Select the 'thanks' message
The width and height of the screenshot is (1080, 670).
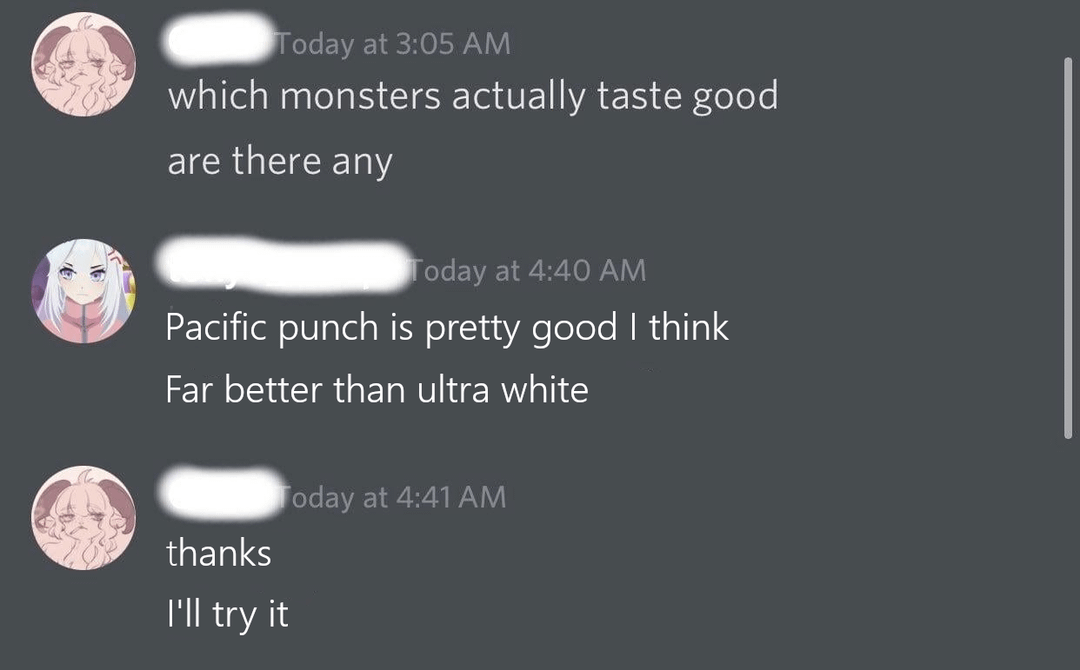coord(219,552)
